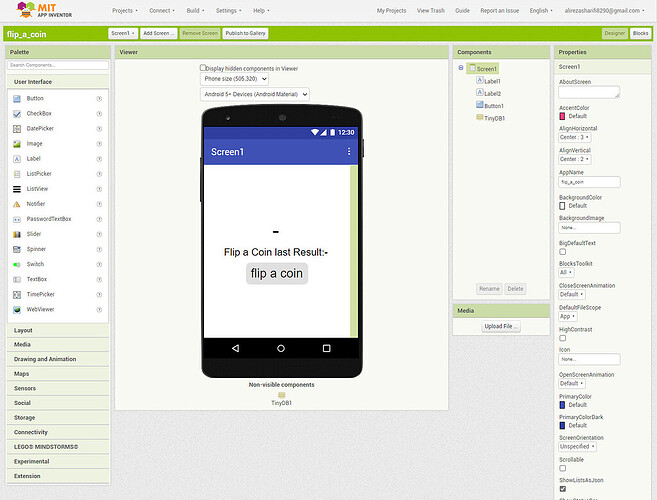Click the BackgroundColor Default swatch
The height and width of the screenshot is (500, 657).
562,206
